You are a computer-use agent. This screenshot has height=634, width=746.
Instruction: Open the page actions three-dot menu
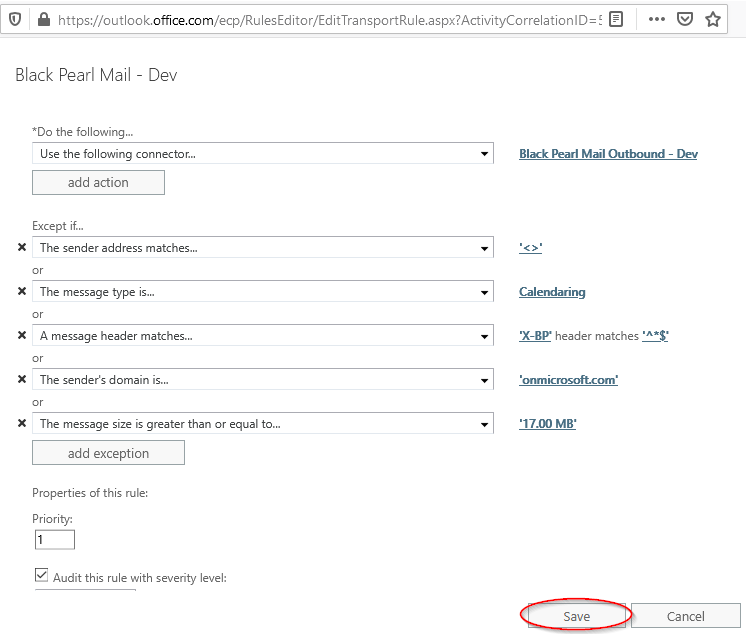[656, 19]
